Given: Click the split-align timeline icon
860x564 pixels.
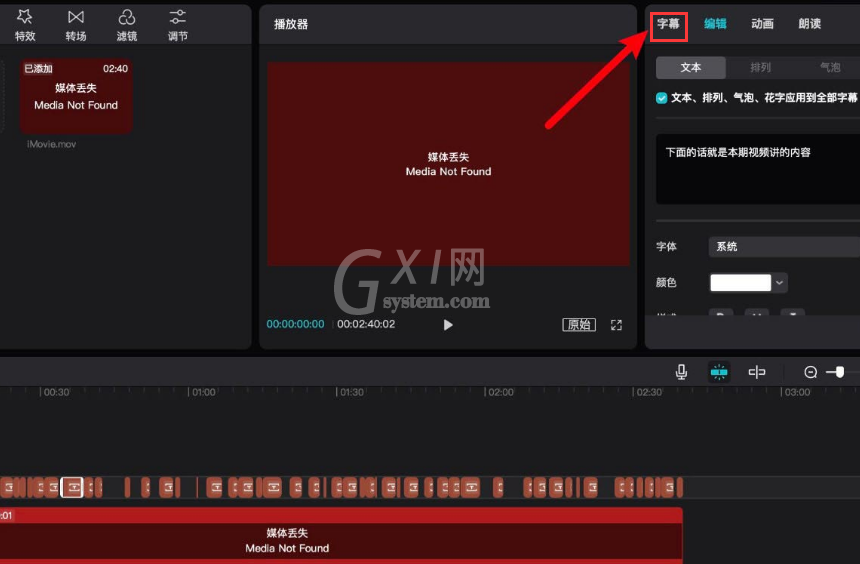Looking at the screenshot, I should pos(757,372).
